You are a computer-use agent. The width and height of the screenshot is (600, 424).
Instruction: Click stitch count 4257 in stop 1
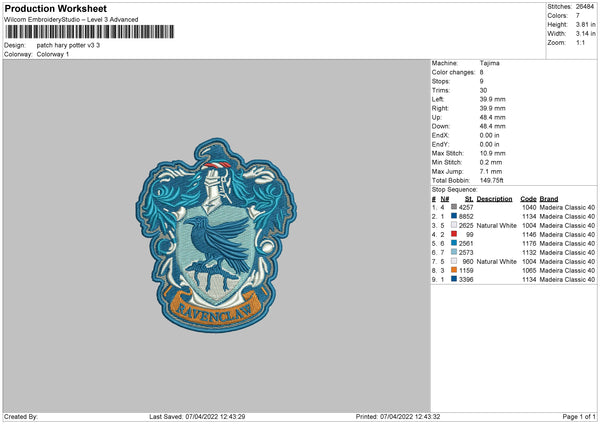pos(466,207)
